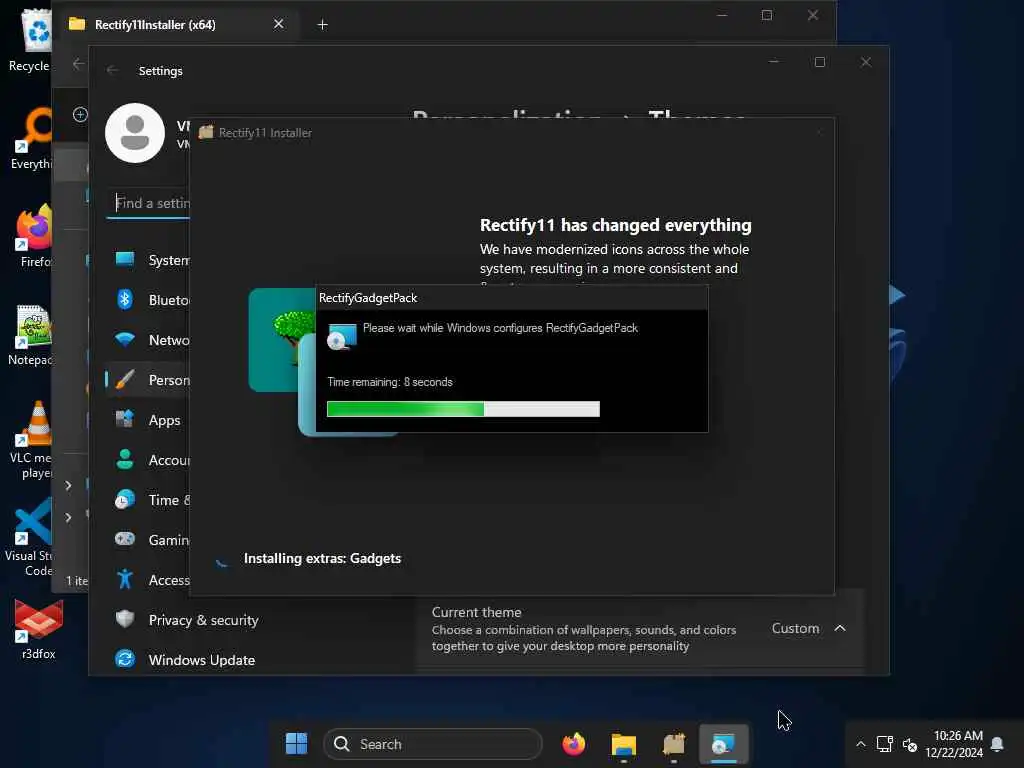Click the Privacy & security shield icon

coord(124,619)
